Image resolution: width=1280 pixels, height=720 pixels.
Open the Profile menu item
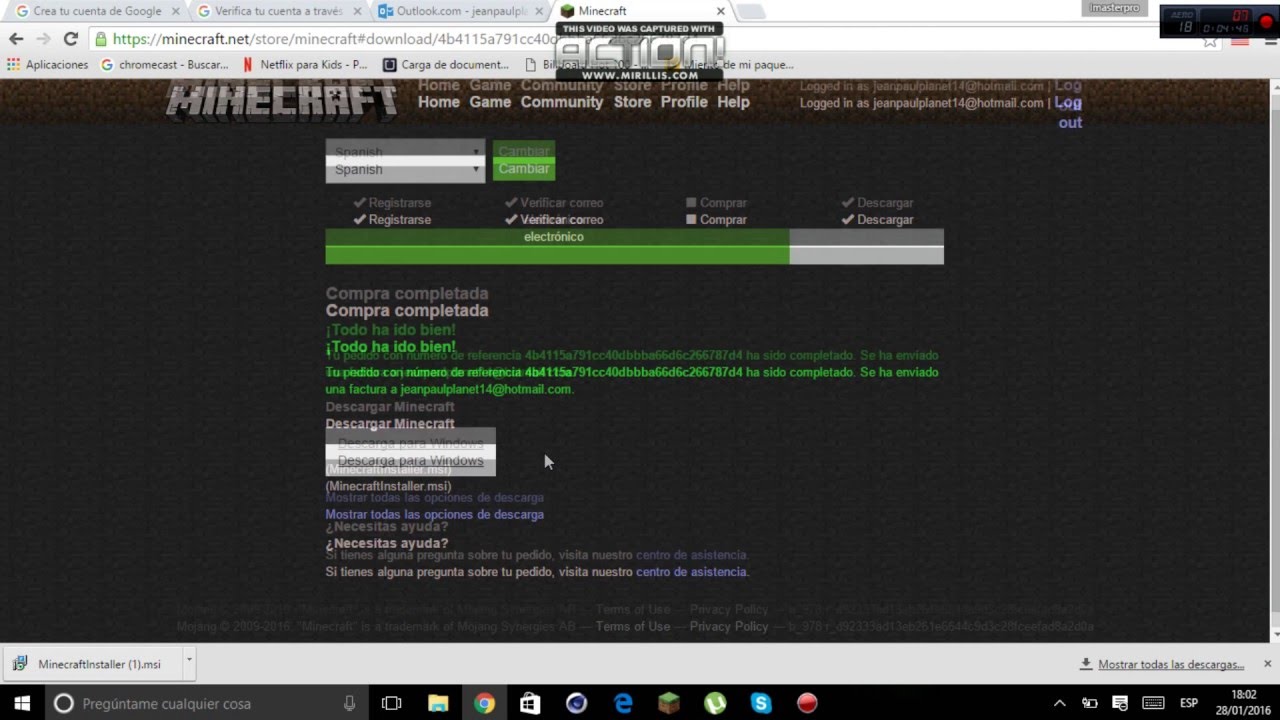click(x=684, y=102)
